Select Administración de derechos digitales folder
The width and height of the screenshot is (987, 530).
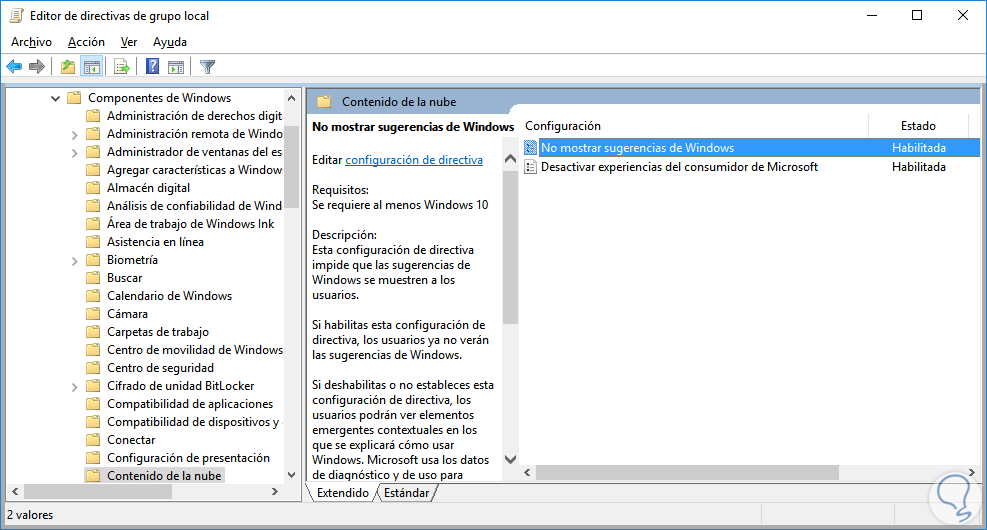[194, 116]
